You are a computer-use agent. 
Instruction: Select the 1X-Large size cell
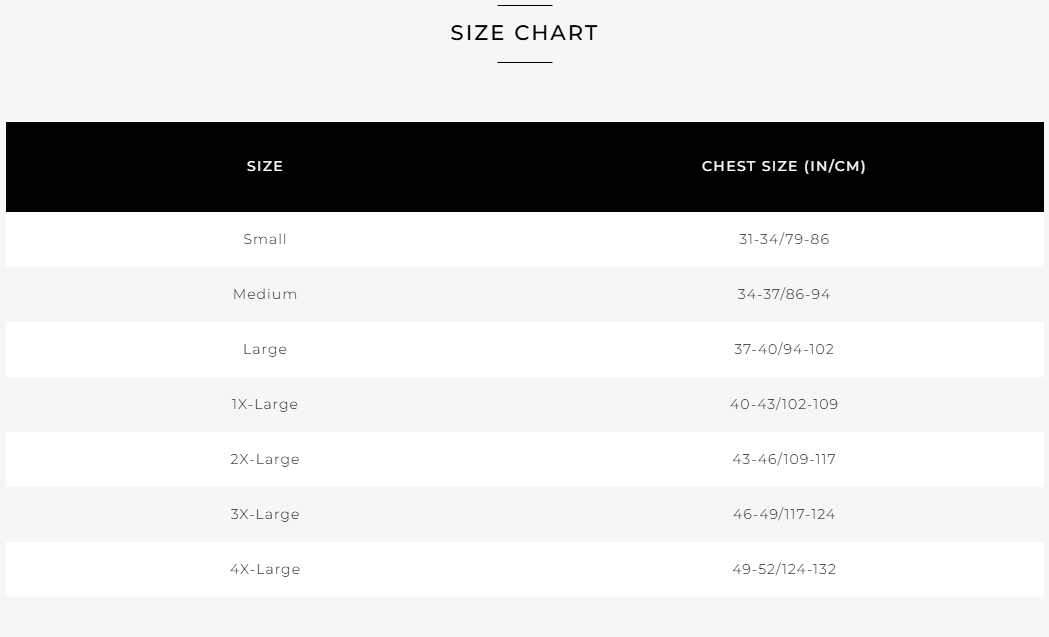(x=265, y=404)
